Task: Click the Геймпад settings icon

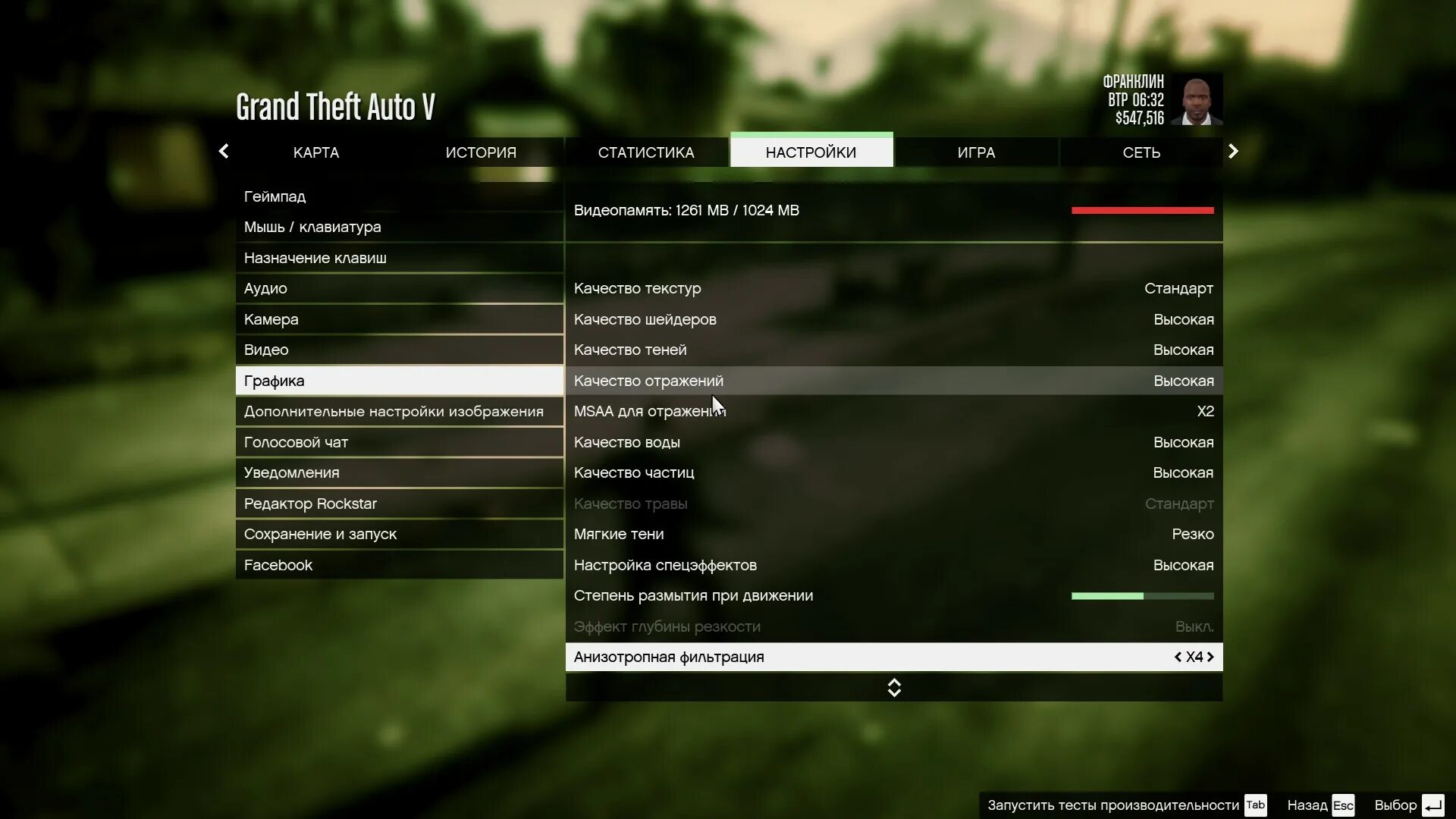Action: point(275,196)
